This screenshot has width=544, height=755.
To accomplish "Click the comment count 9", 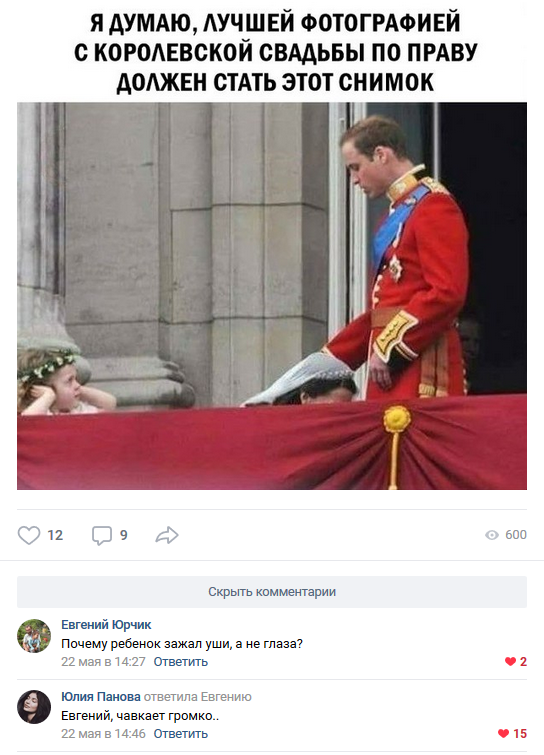I will (x=124, y=535).
